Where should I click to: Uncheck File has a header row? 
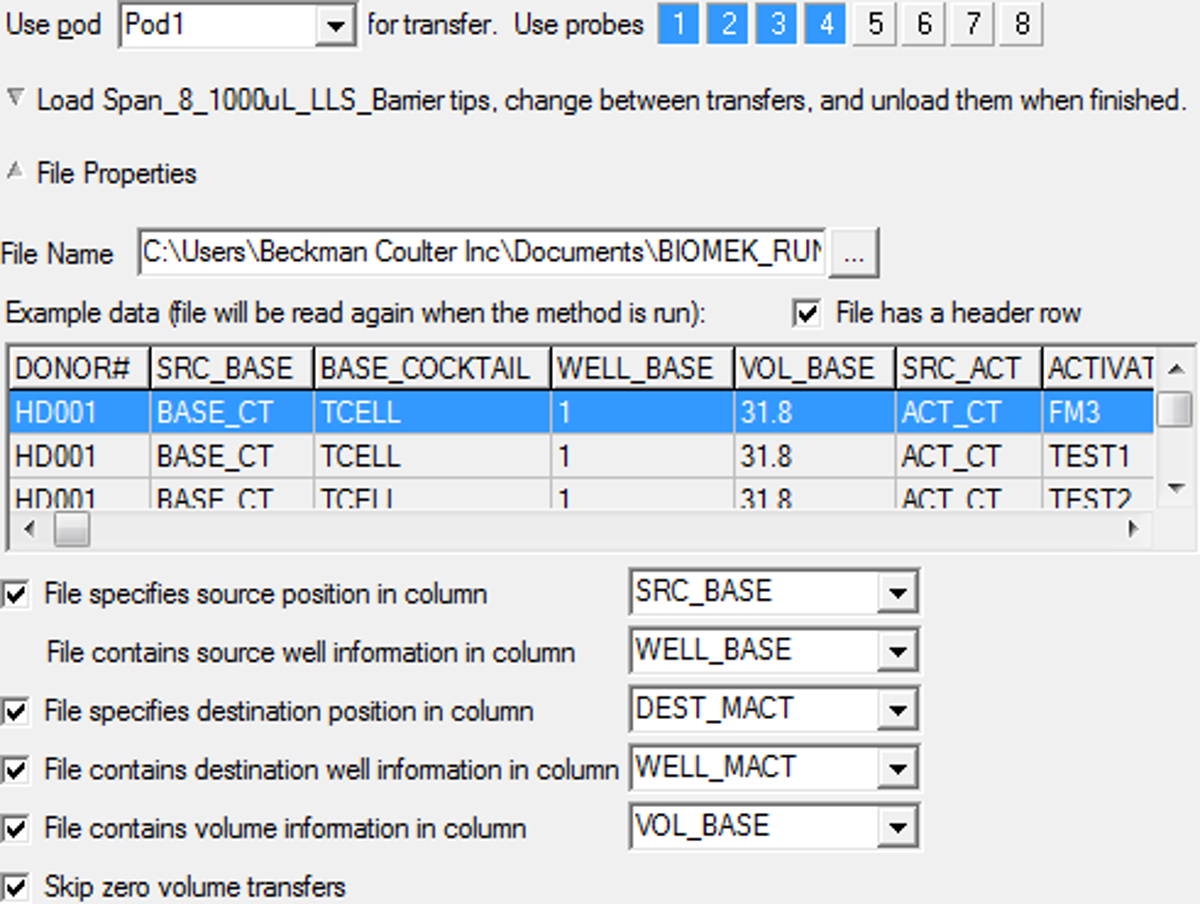[x=806, y=313]
